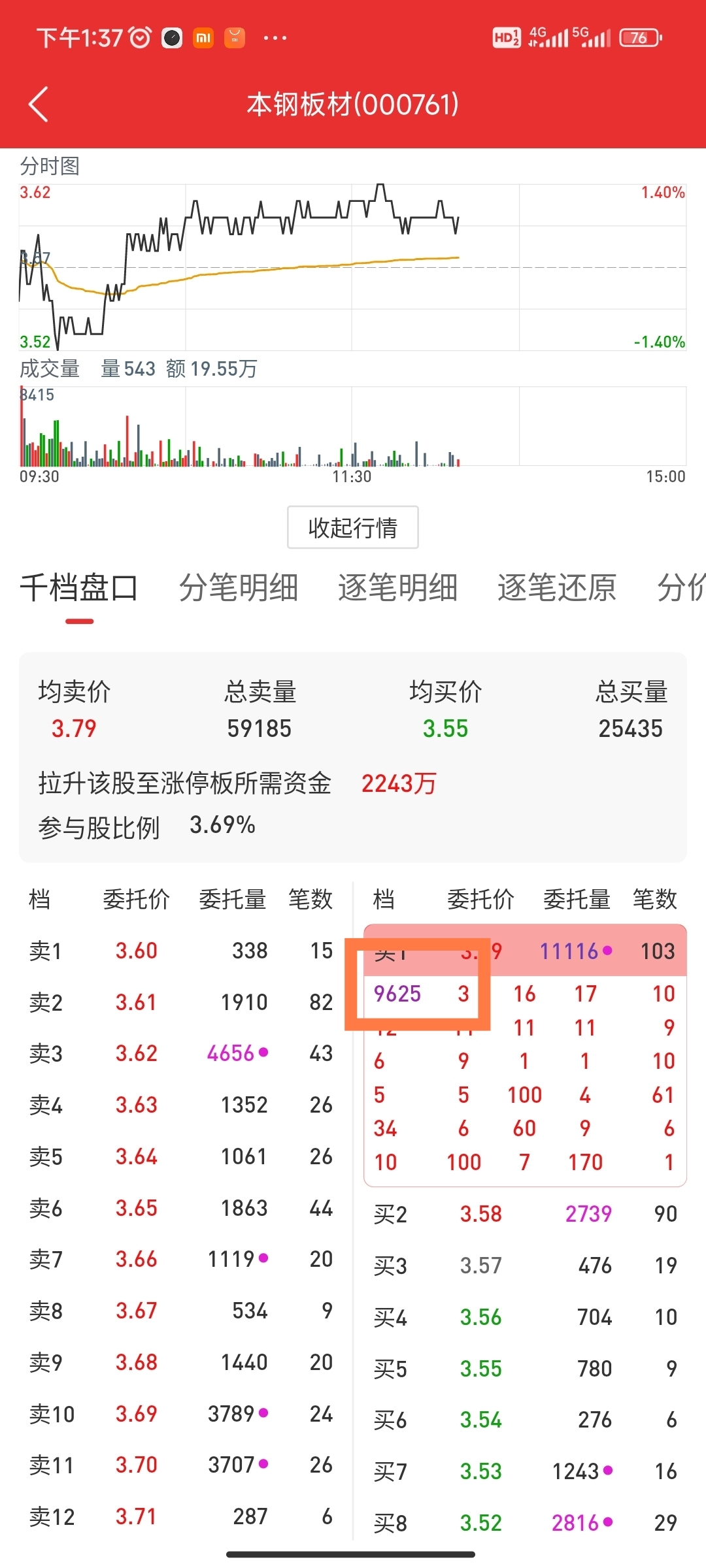Tap the volume bar chart
Screen dimensions: 706x1568
pos(353,426)
